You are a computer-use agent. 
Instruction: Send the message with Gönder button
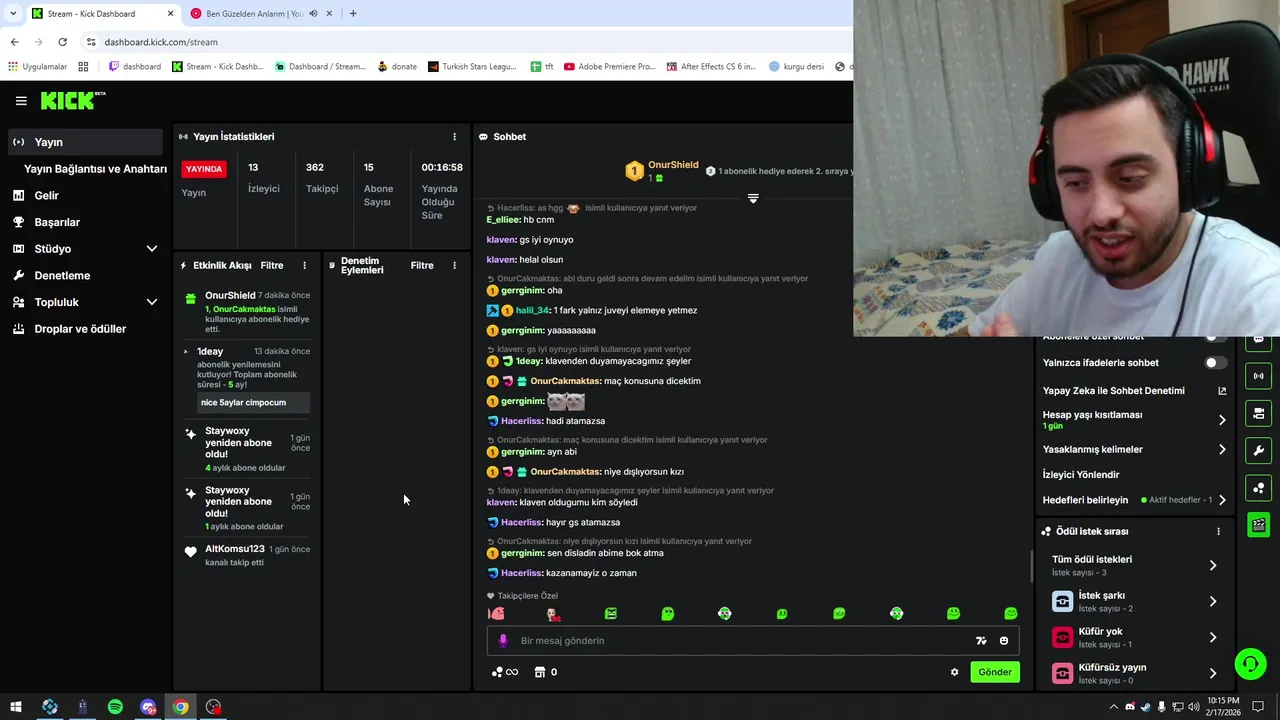click(x=994, y=672)
